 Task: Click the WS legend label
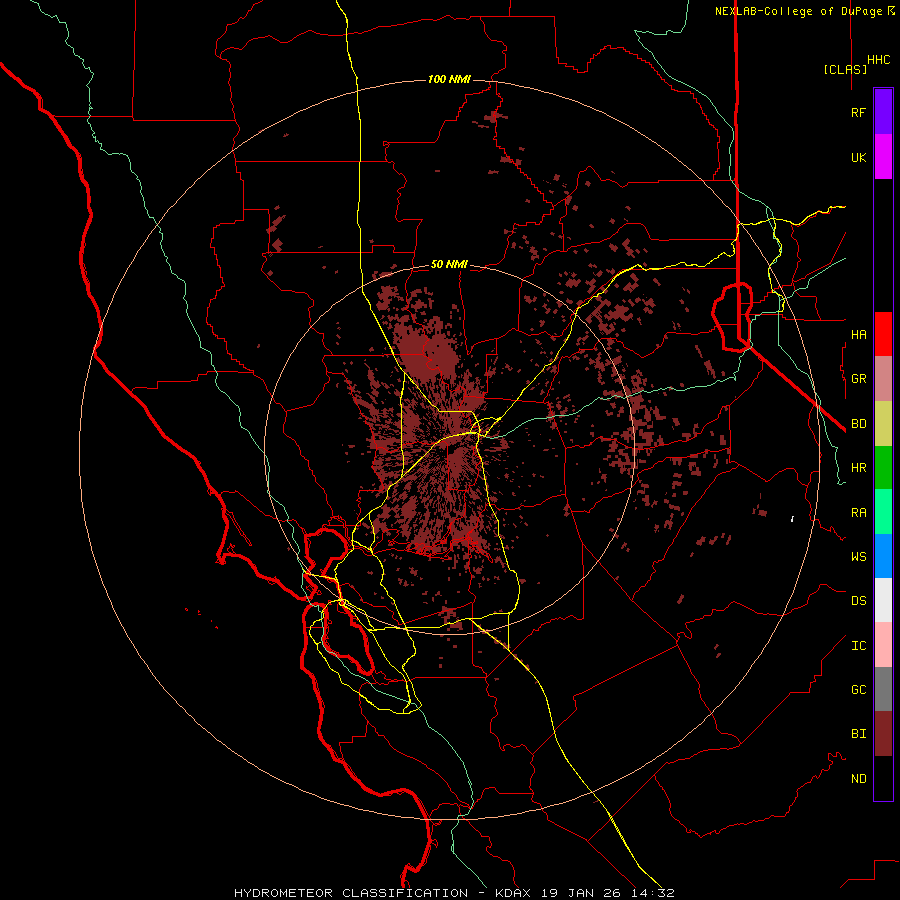858,556
